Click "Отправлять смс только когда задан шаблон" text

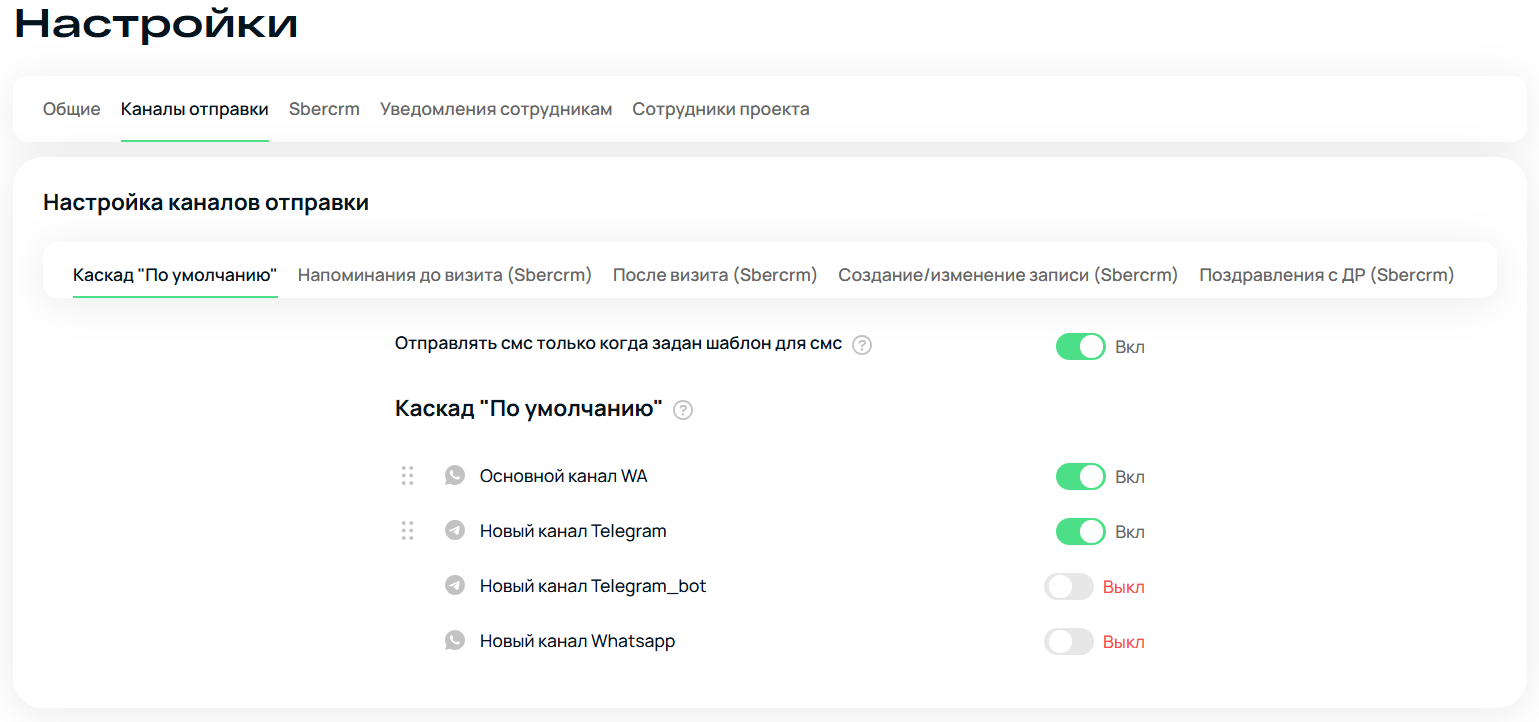[619, 344]
